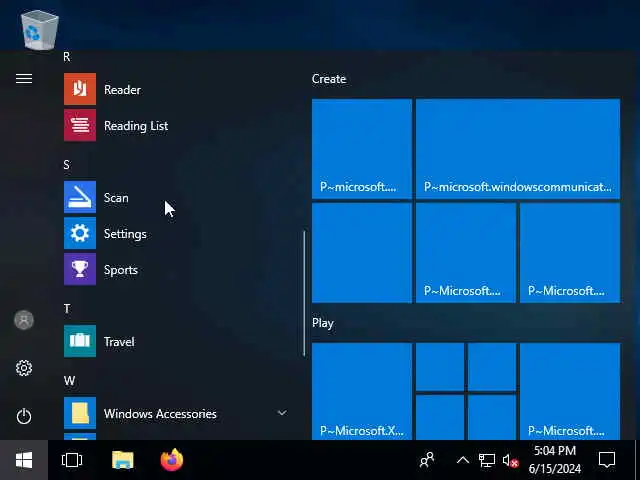The image size is (640, 480).
Task: Click the Show desktop sliver at taskbar end
Action: pyautogui.click(x=637, y=460)
